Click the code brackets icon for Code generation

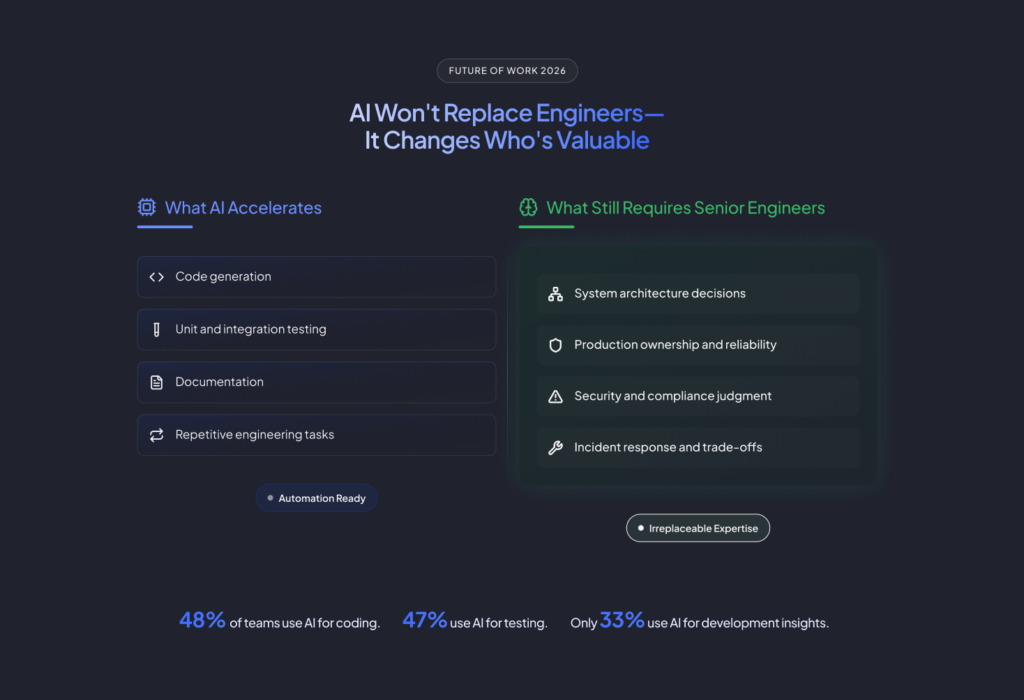click(x=156, y=277)
